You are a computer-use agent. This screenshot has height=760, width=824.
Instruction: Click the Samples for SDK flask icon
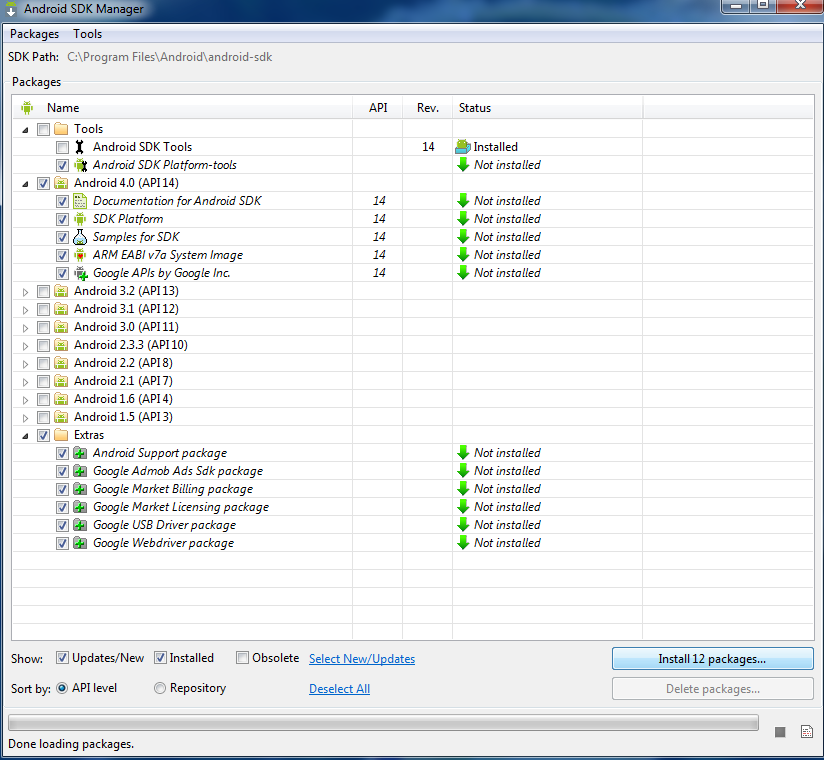pyautogui.click(x=81, y=237)
